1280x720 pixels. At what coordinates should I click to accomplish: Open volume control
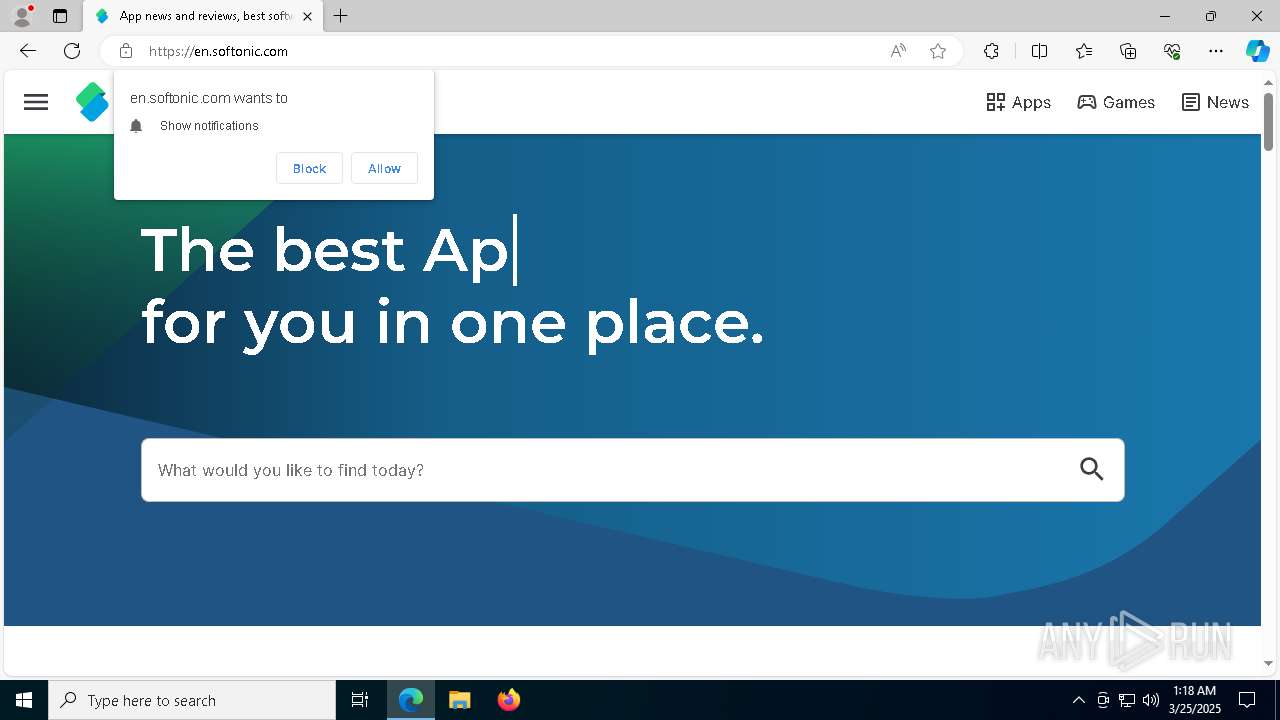pos(1151,700)
